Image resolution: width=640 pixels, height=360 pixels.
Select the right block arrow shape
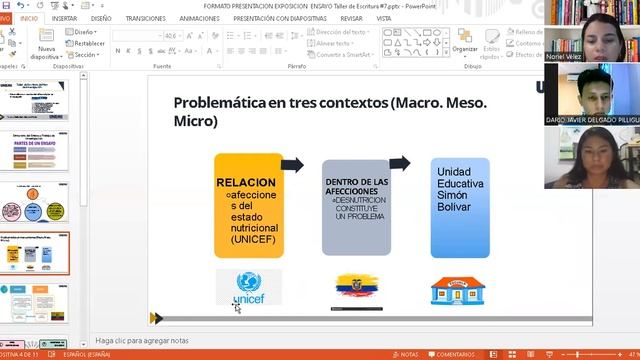[427, 42]
